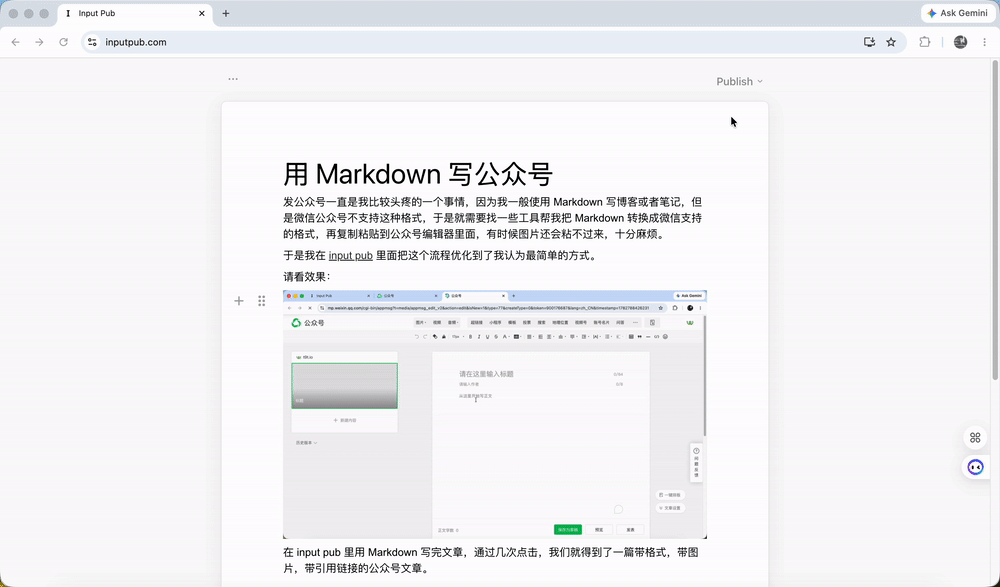Viewport: 1000px width, 587px height.
Task: Open the browser Extensions puzzle icon
Action: pyautogui.click(x=924, y=42)
